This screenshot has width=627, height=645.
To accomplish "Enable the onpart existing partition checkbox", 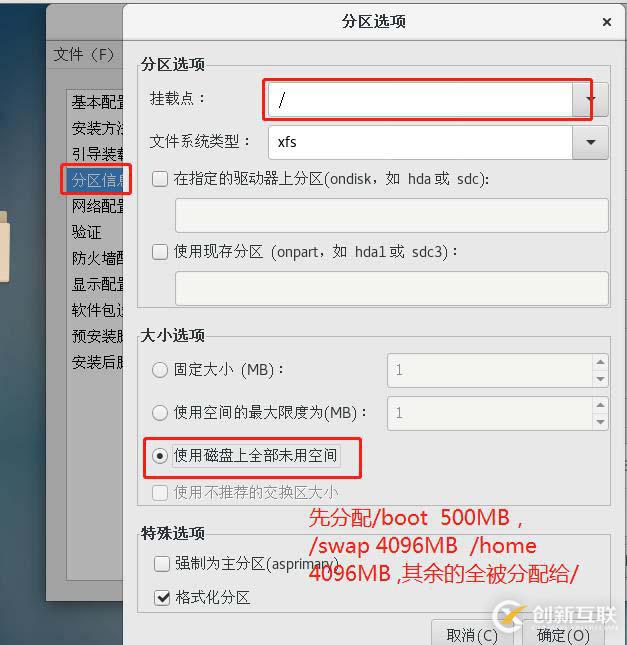I will (x=160, y=252).
